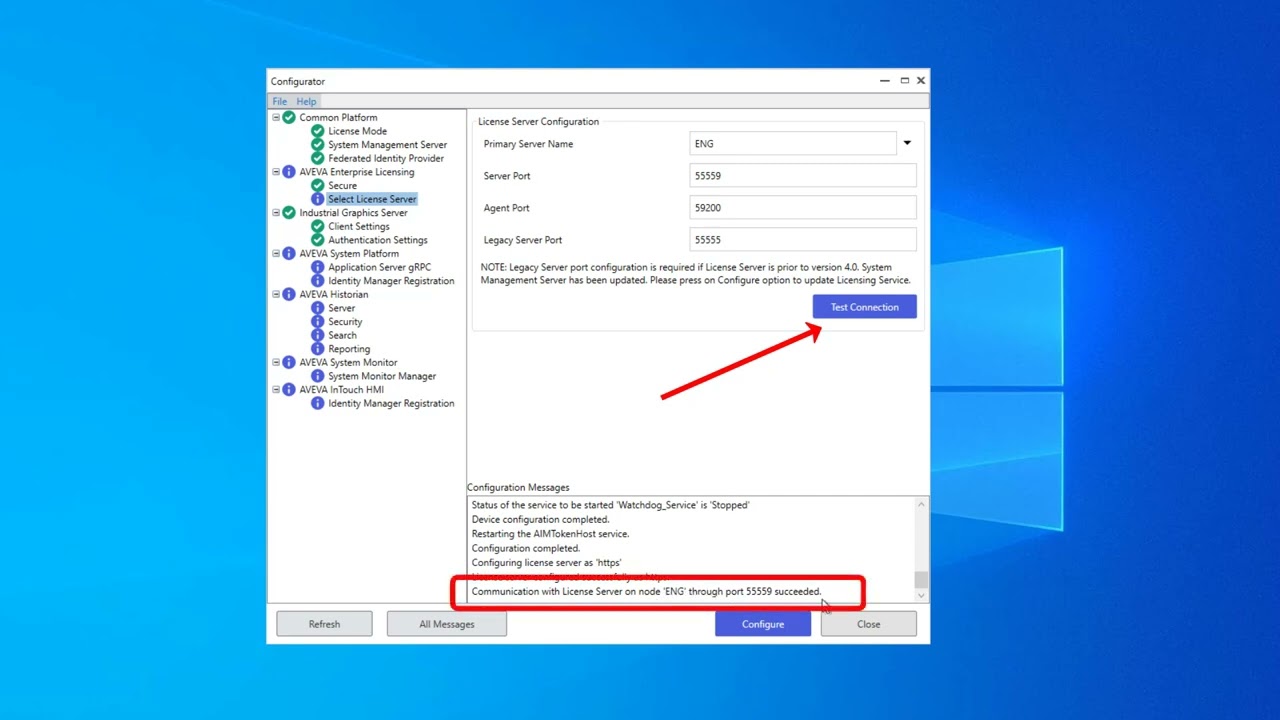Click info icon beside Search node
This screenshot has height=720, width=1280.
click(x=317, y=335)
